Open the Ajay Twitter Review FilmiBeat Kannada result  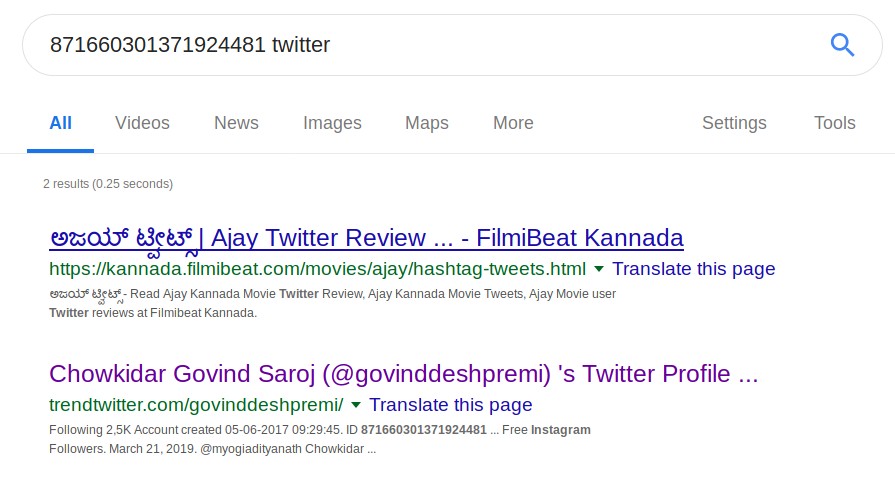pyautogui.click(x=366, y=238)
